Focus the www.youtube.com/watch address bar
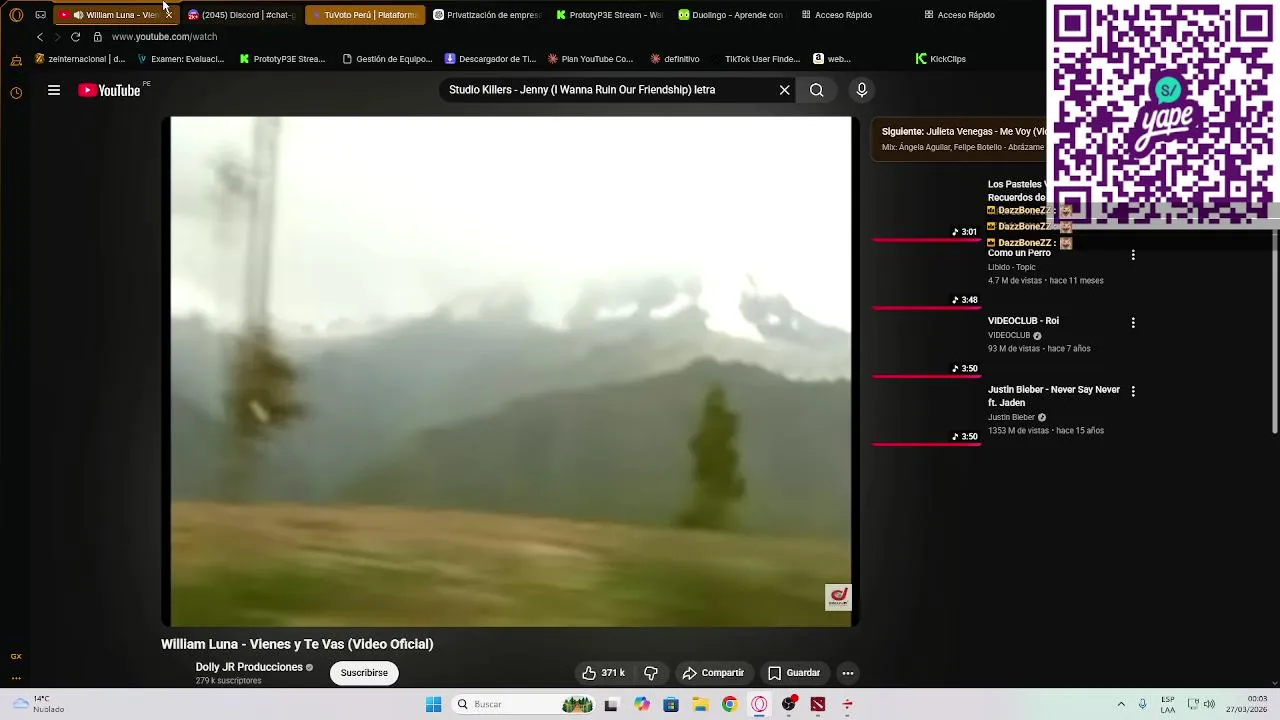This screenshot has height=720, width=1280. pyautogui.click(x=164, y=37)
